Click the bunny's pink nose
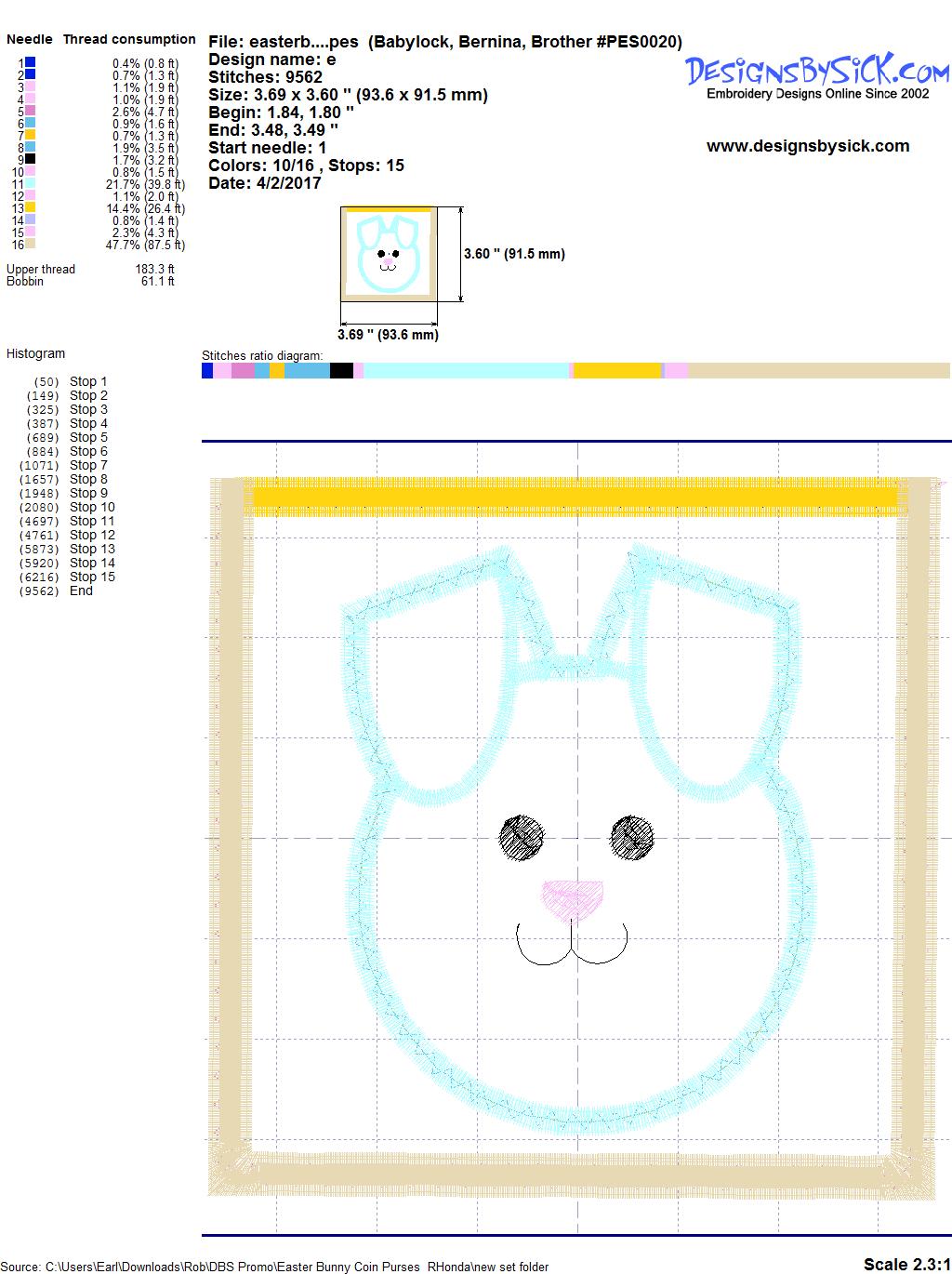The width and height of the screenshot is (952, 1274). (x=573, y=899)
